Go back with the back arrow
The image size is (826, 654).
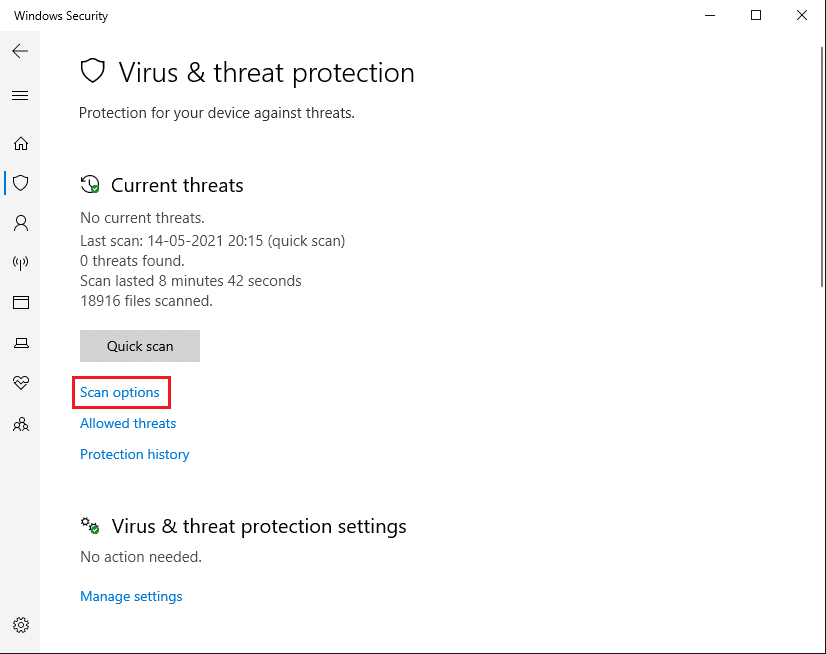tap(20, 51)
